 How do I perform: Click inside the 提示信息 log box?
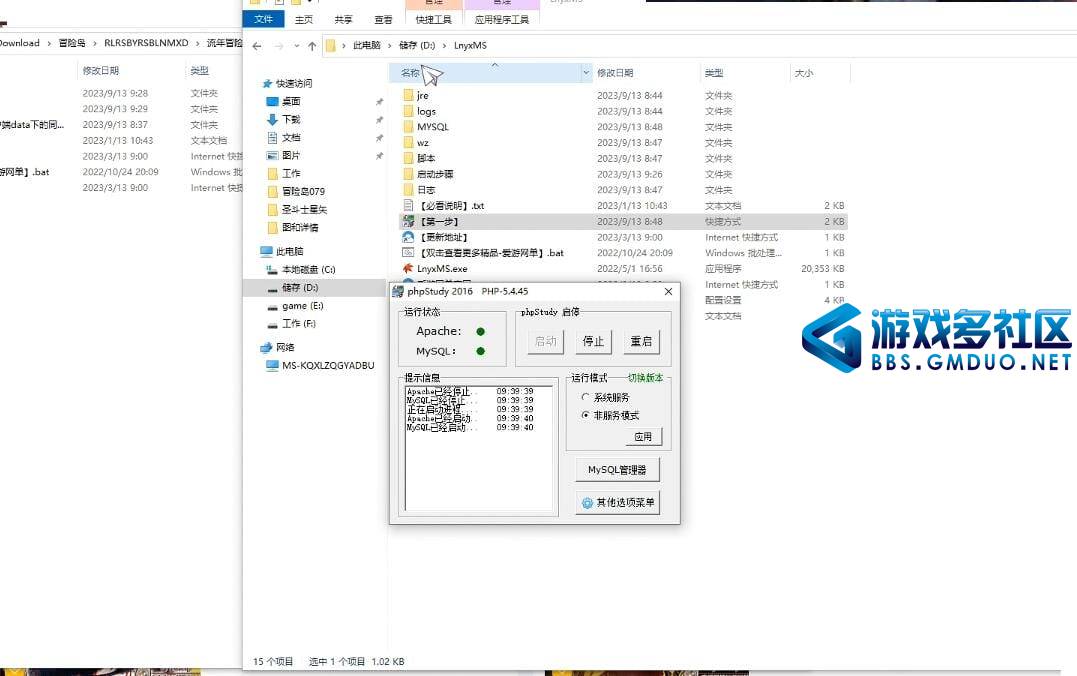tap(479, 449)
